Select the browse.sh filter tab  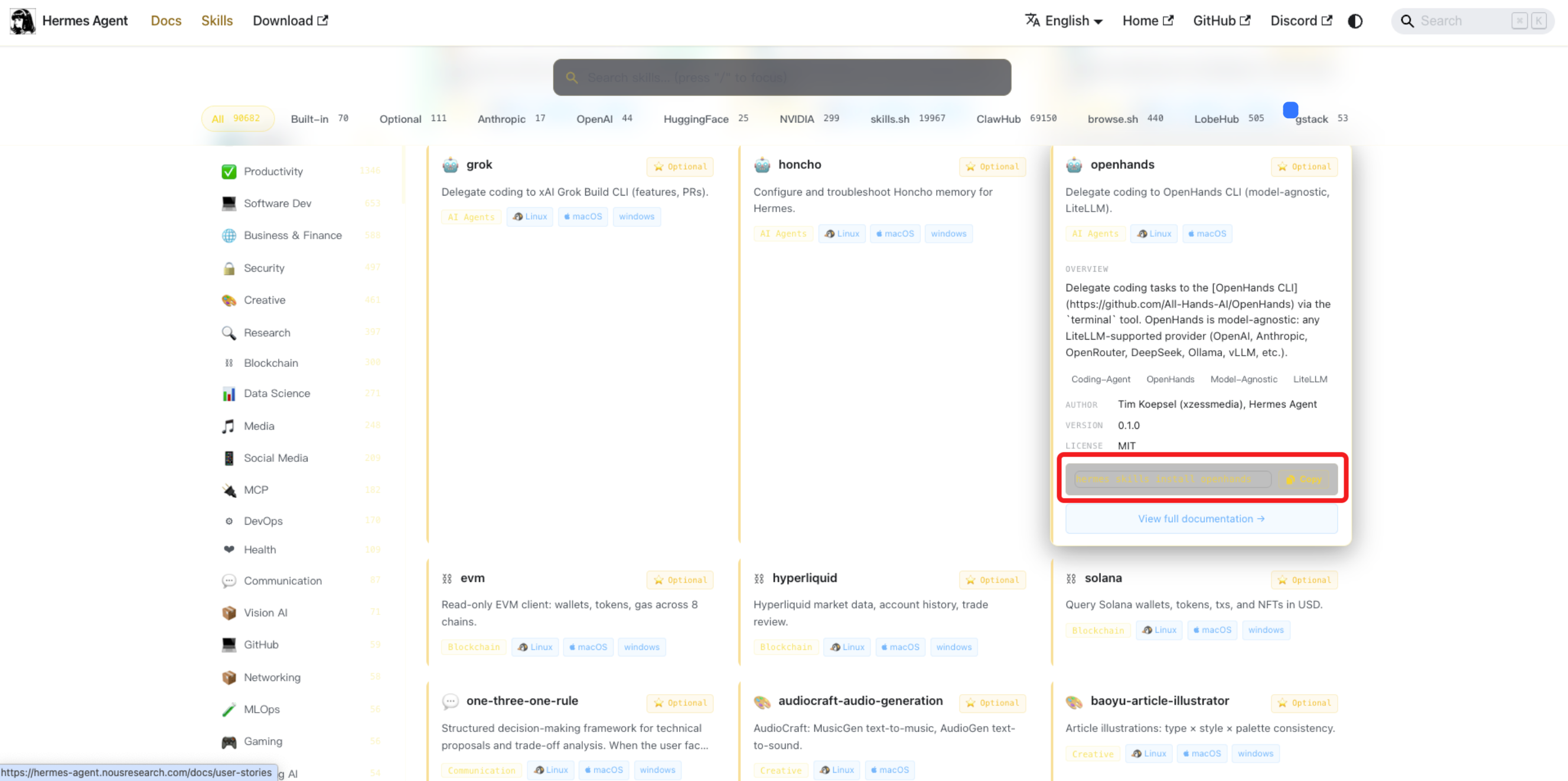1126,119
